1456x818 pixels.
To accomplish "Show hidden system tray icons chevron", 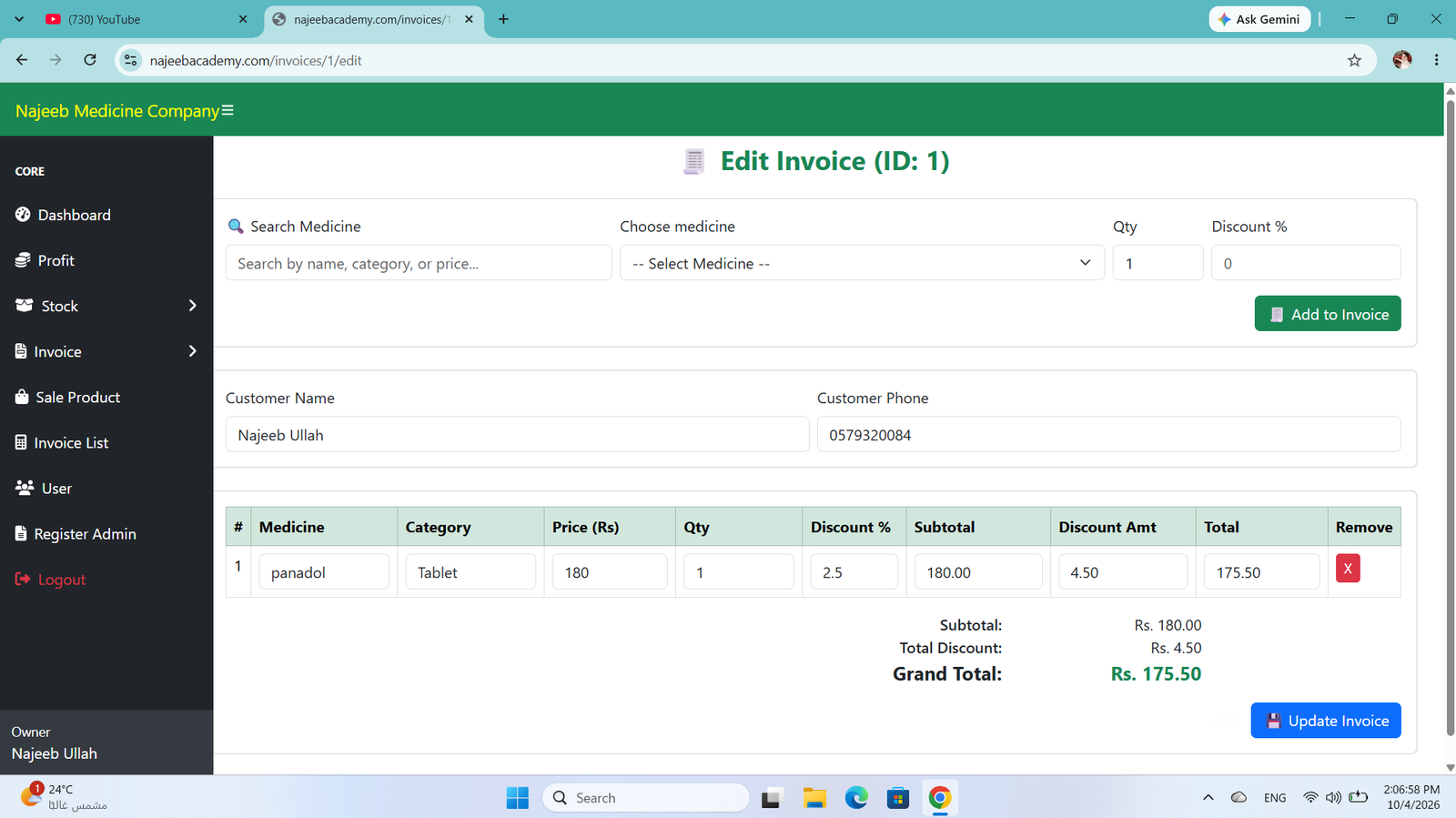I will coord(1208,798).
